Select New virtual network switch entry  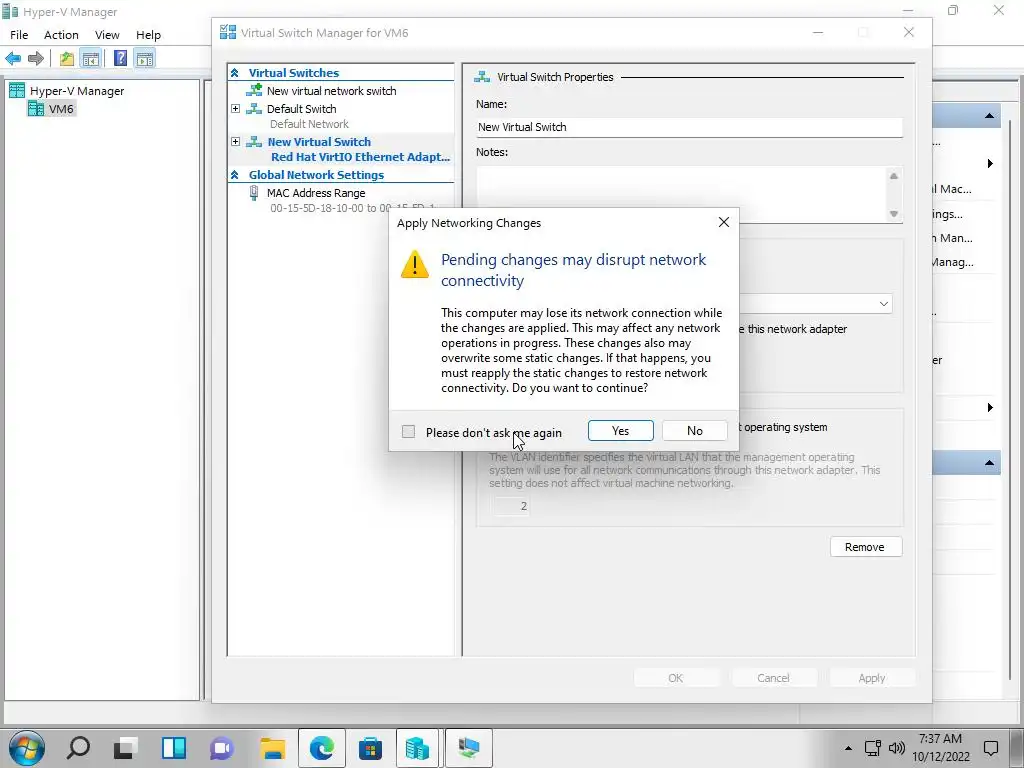click(331, 91)
